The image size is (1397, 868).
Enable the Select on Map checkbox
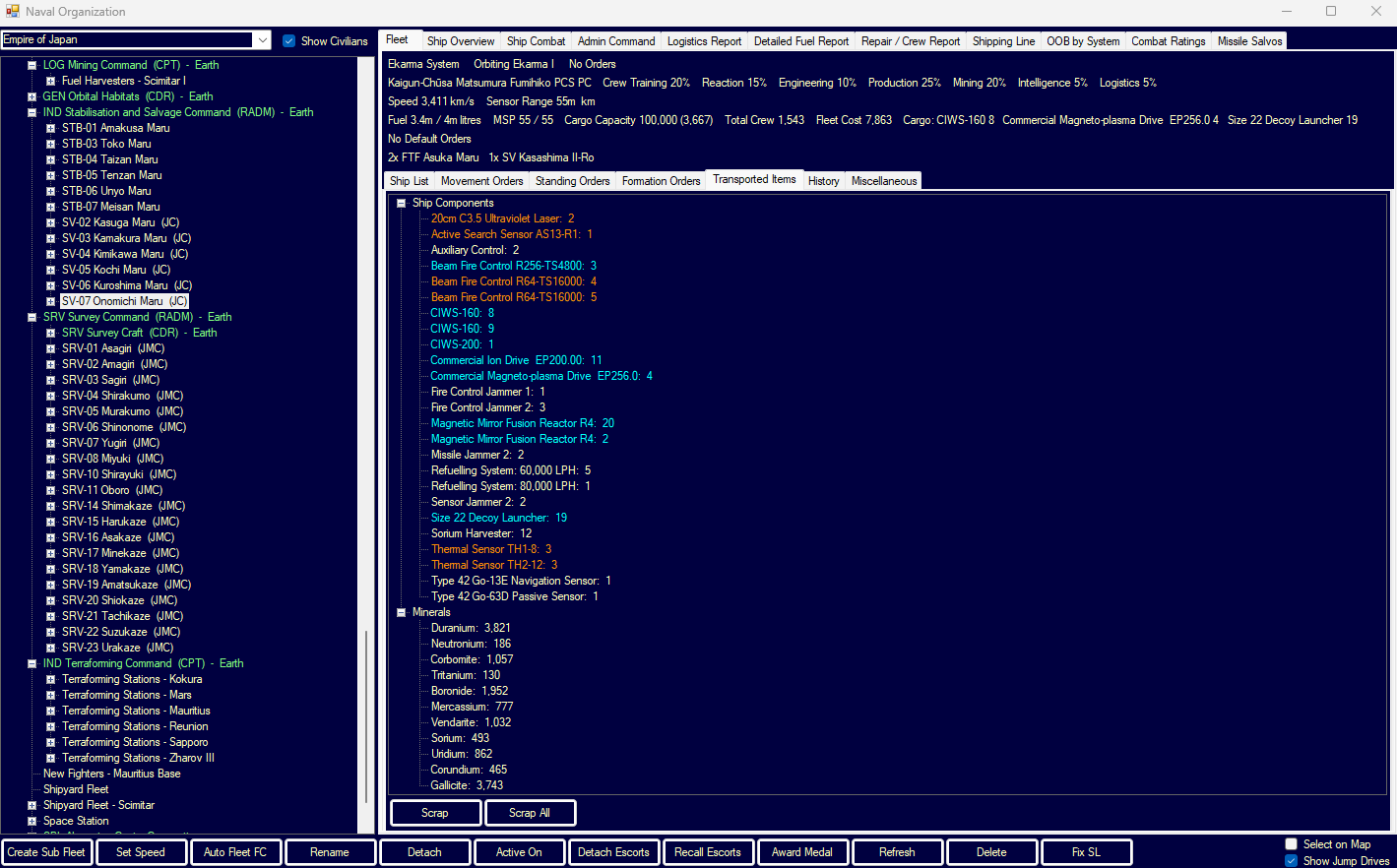coord(1291,843)
